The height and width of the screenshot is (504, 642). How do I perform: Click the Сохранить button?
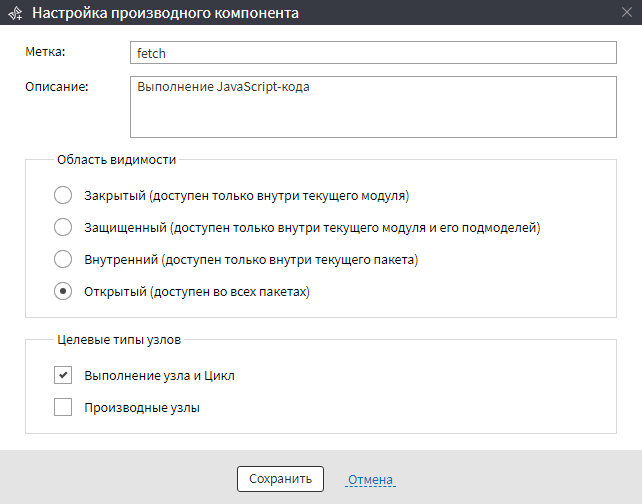coord(280,479)
